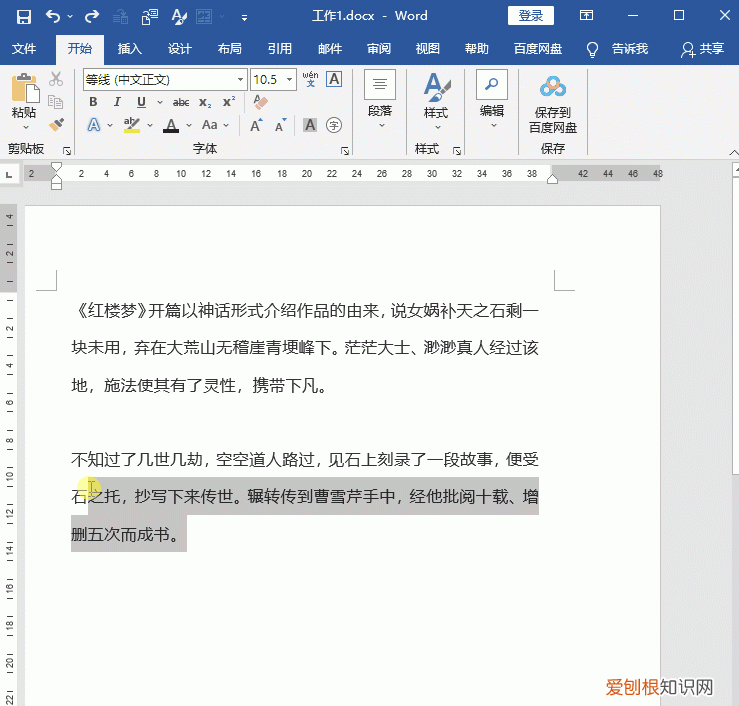The height and width of the screenshot is (706, 739).
Task: Click the first line indent marker
Action: [56, 166]
